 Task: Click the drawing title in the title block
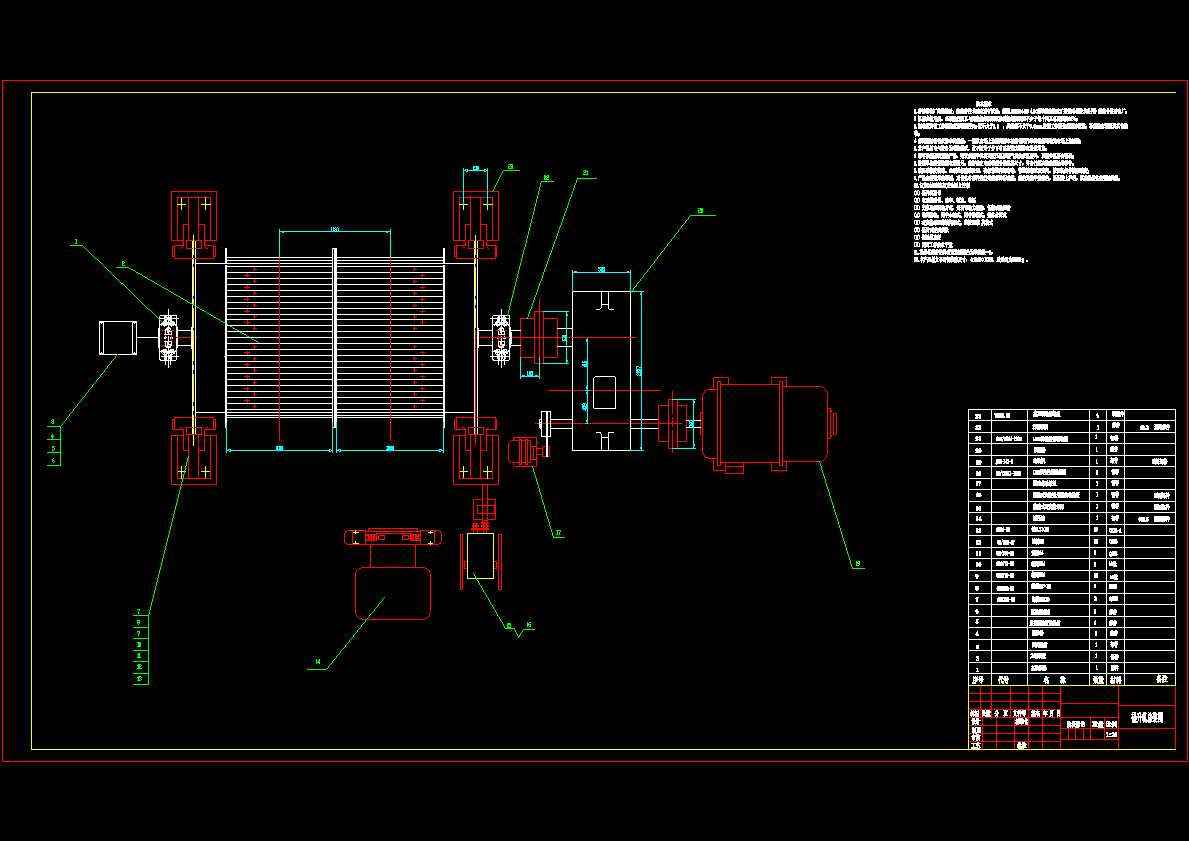[x=1147, y=717]
